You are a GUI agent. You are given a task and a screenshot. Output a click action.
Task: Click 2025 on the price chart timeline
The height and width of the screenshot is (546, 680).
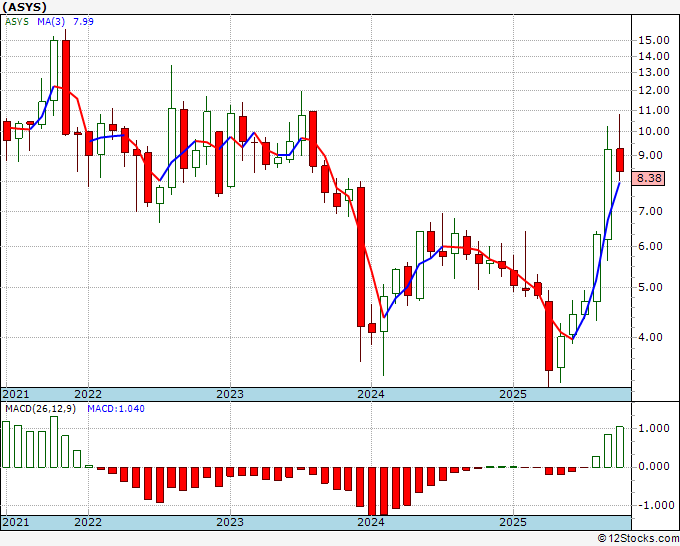[x=513, y=395]
